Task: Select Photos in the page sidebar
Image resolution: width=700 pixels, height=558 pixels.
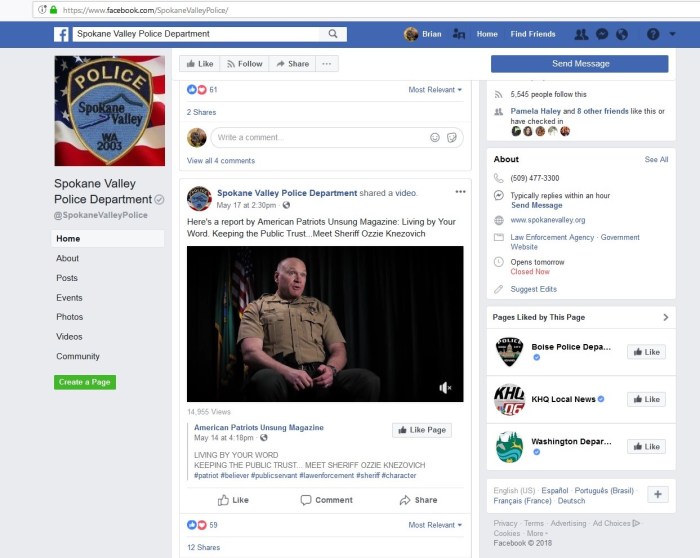Action: (x=70, y=317)
